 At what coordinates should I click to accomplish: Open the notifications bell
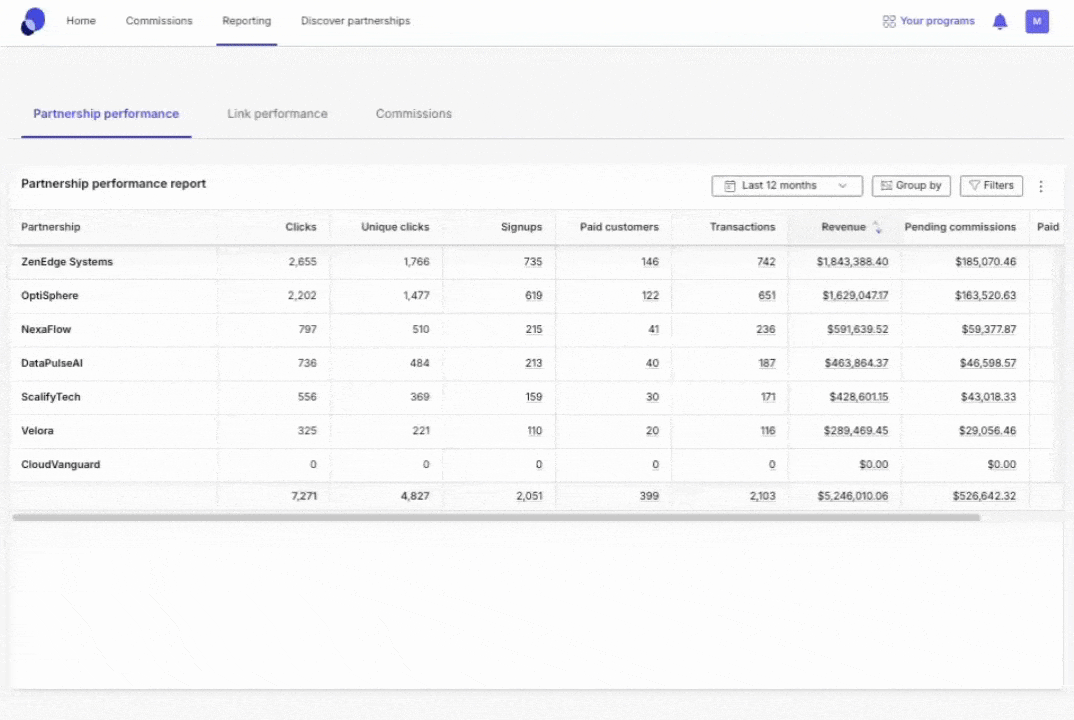click(1000, 21)
